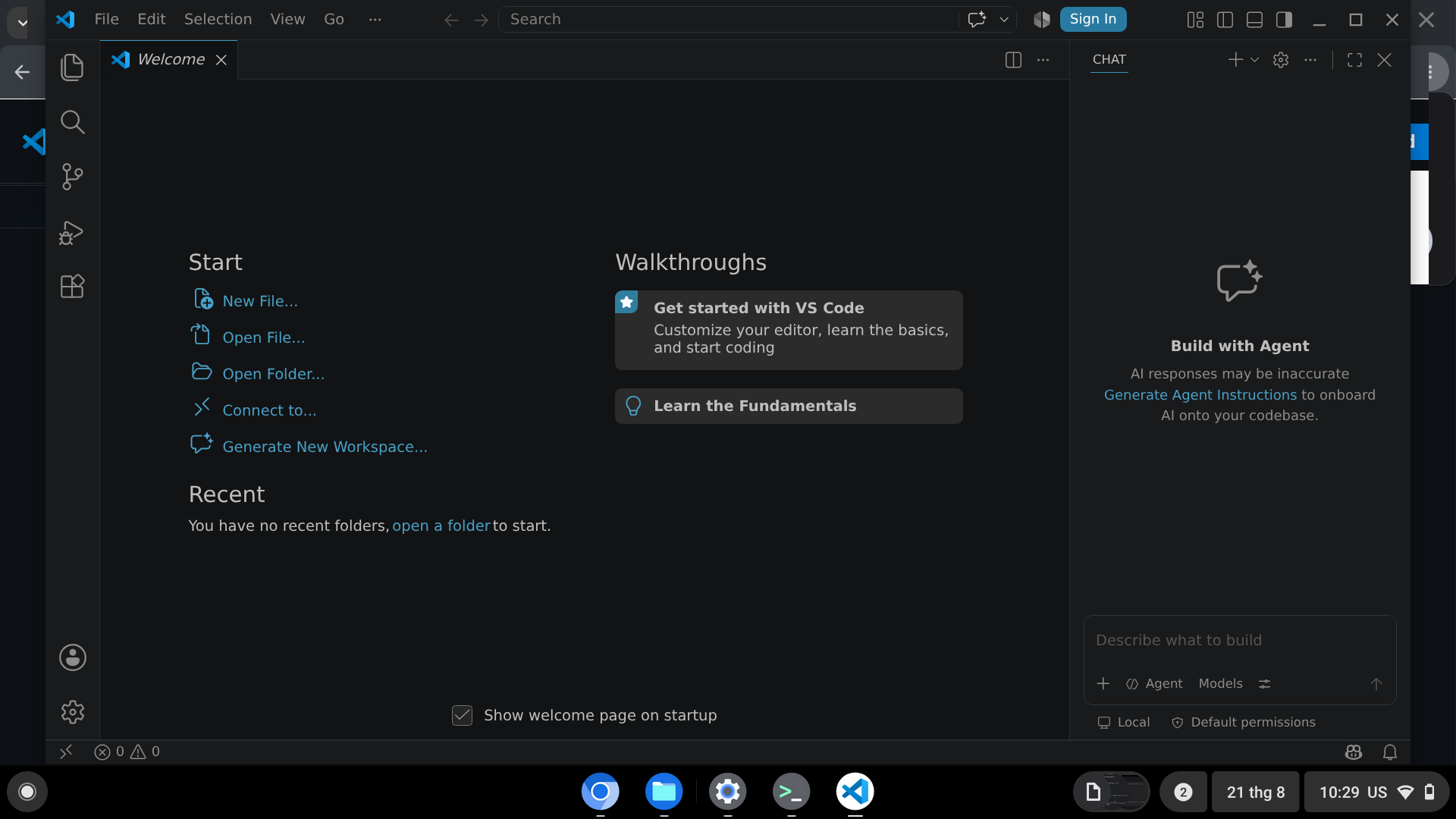Show errors and warnings count in status bar

(127, 752)
